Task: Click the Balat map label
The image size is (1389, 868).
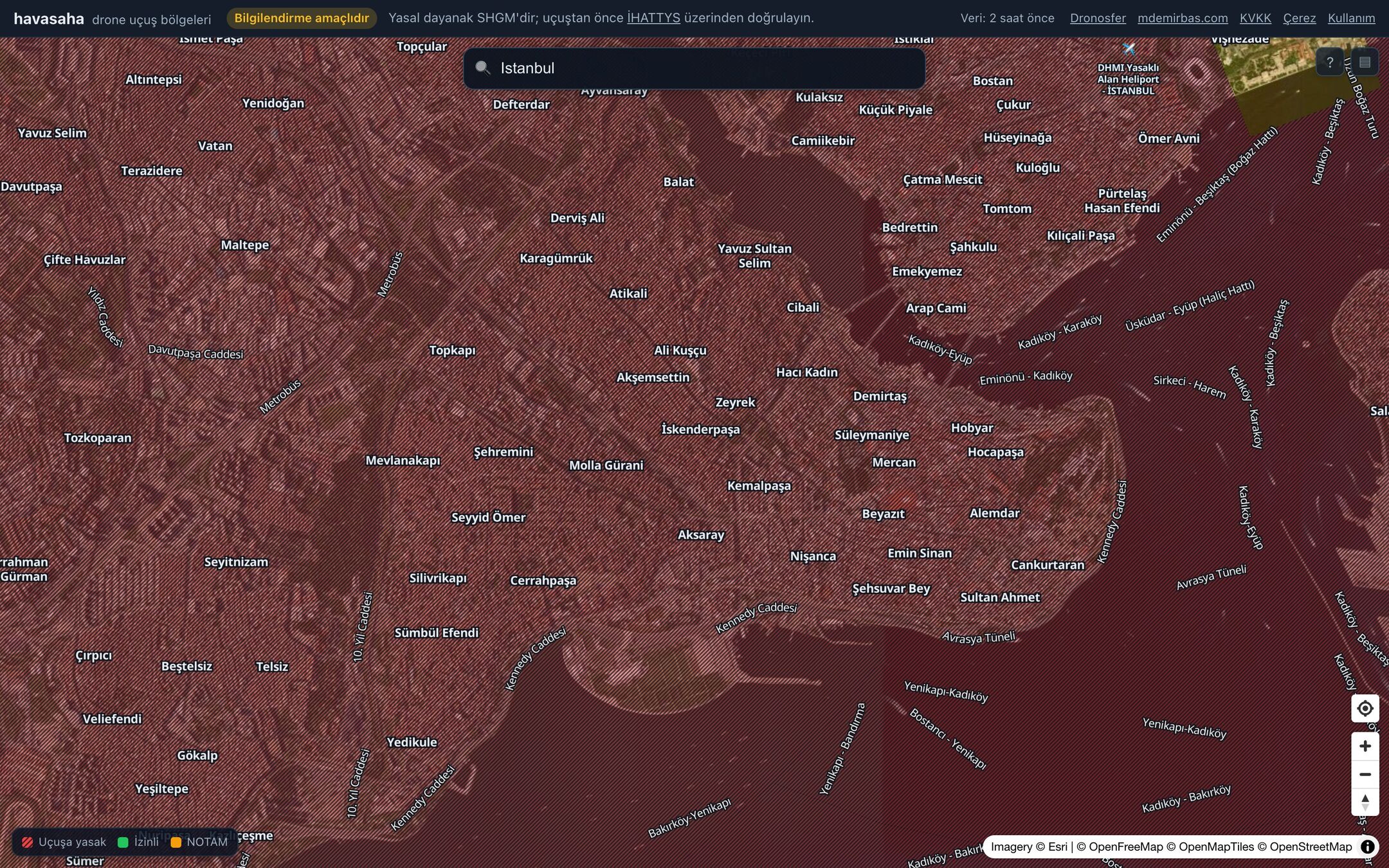Action: [x=678, y=182]
